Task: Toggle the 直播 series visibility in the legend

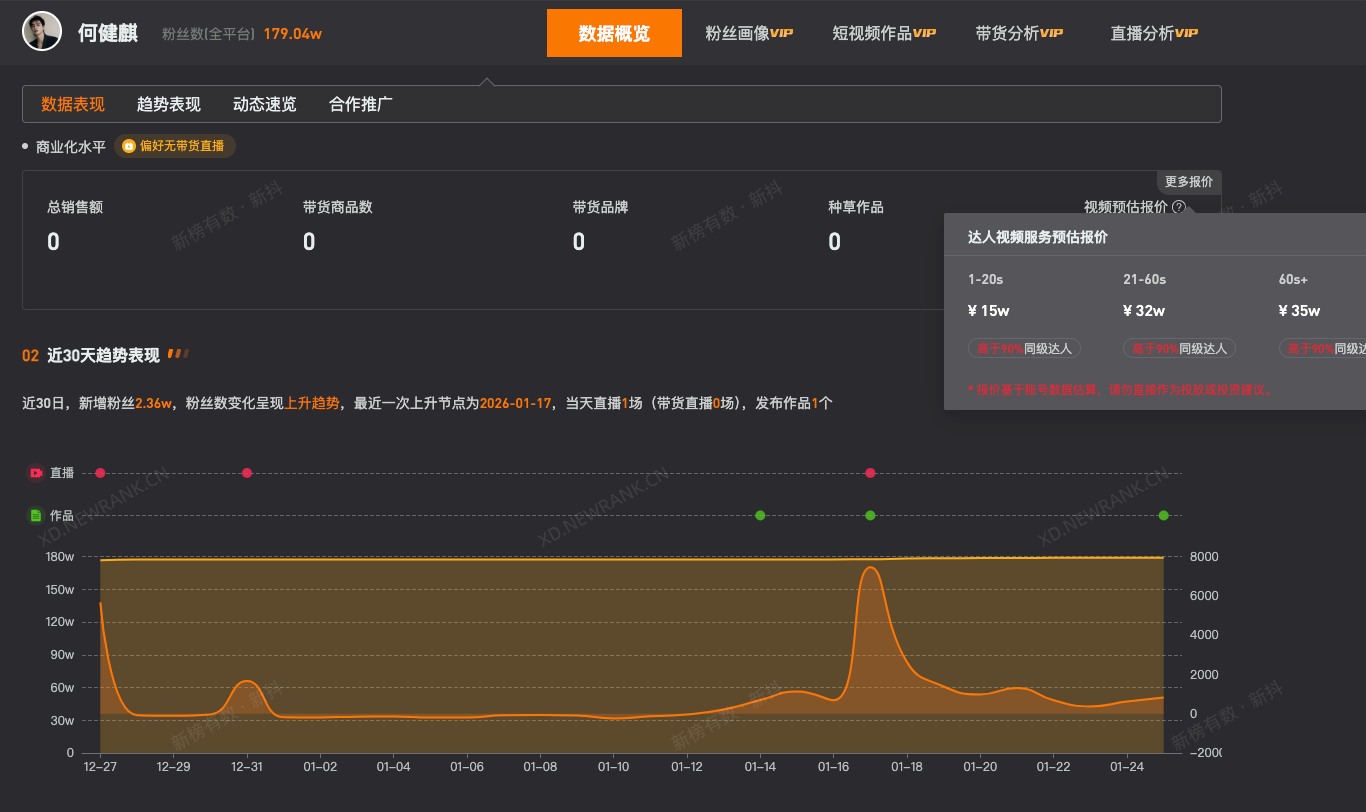Action: click(x=61, y=473)
